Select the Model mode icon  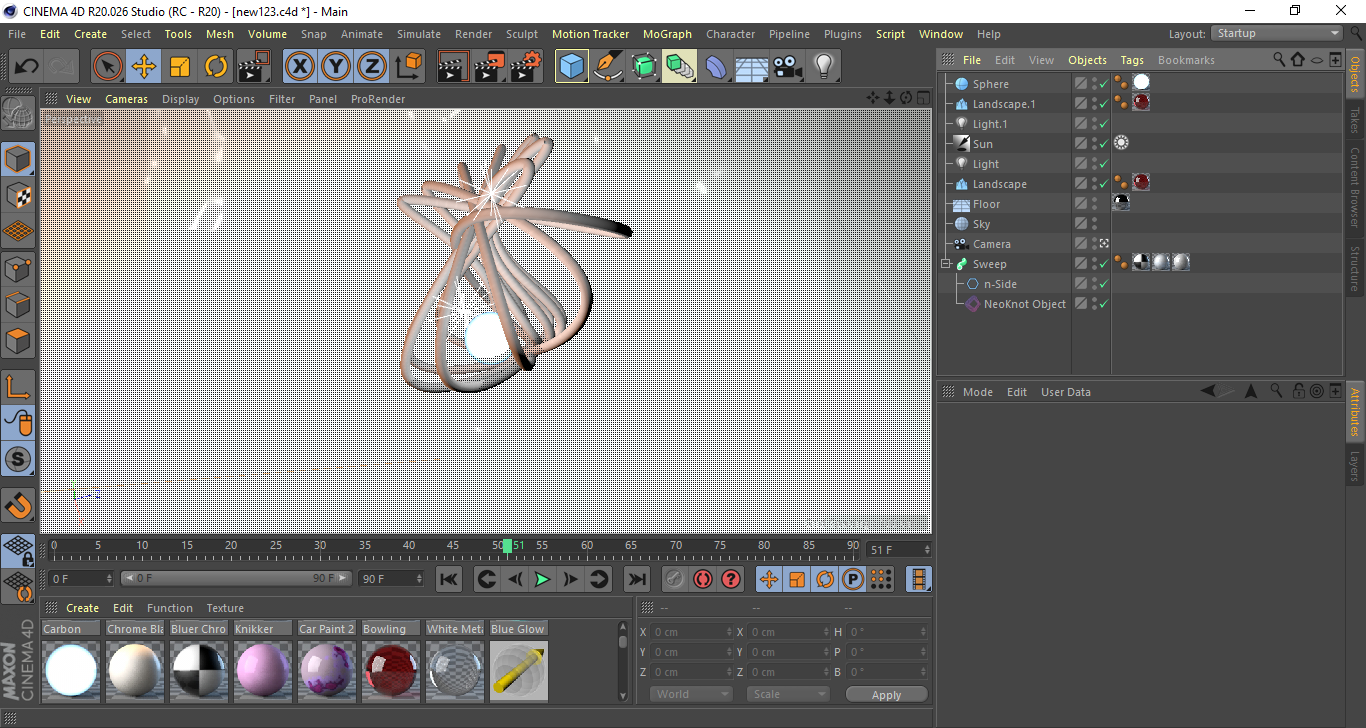18,159
